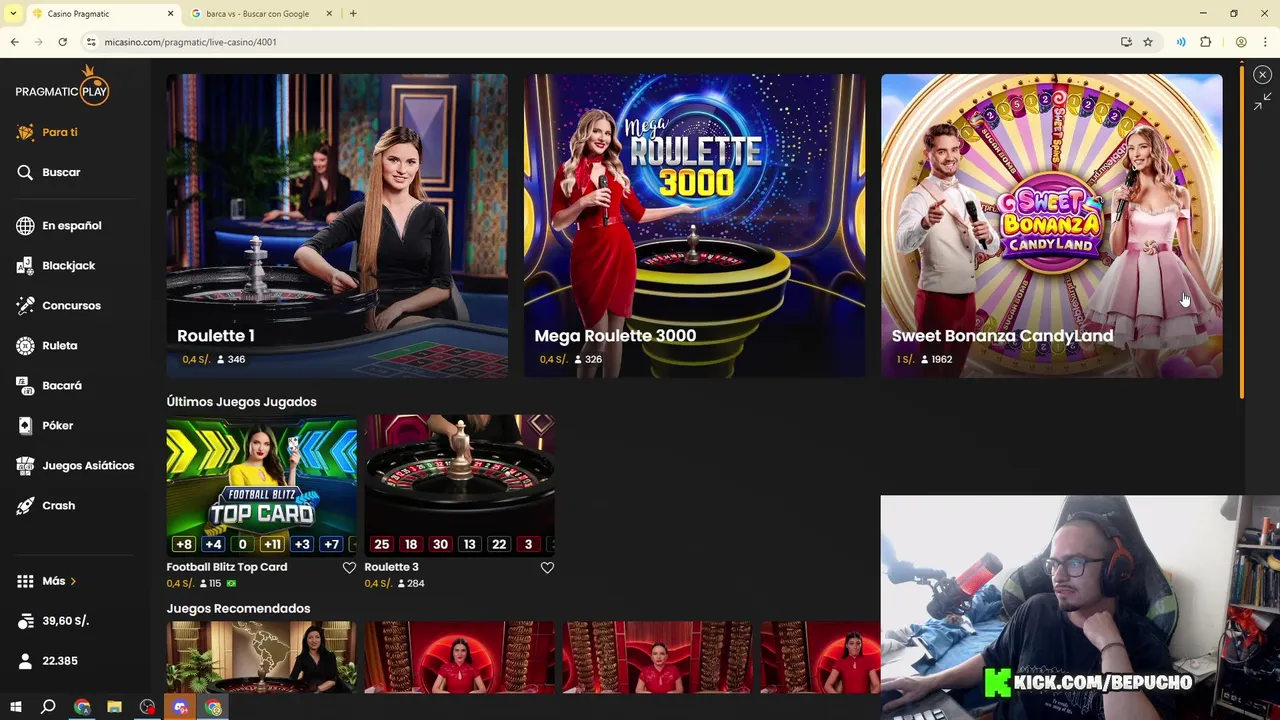This screenshot has height=720, width=1280.
Task: Click Juegos Recomendados heading
Action: [238, 608]
